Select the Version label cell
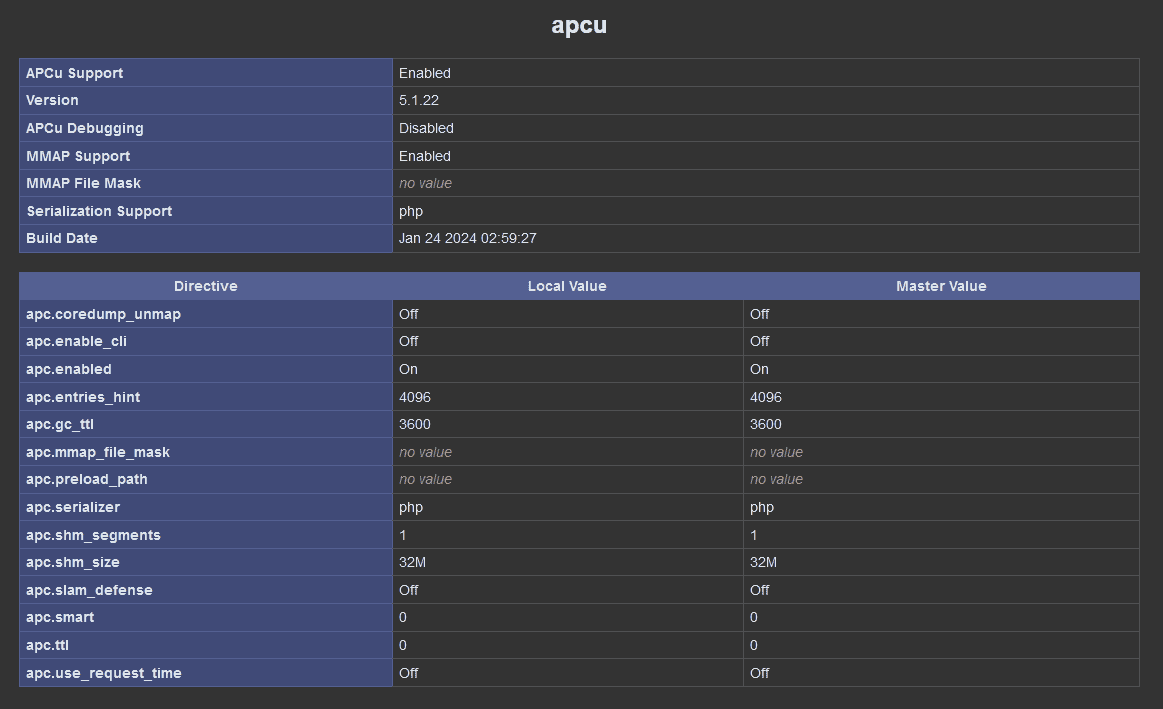The height and width of the screenshot is (709, 1163). coord(205,100)
